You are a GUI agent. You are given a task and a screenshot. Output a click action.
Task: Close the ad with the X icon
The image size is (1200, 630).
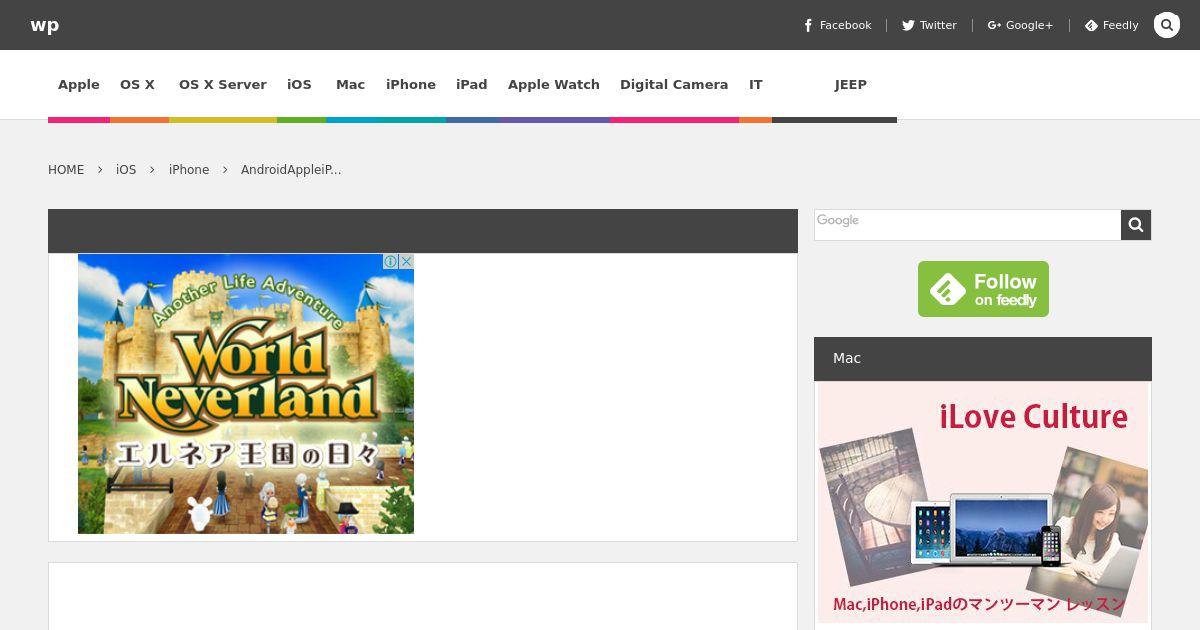(x=406, y=261)
